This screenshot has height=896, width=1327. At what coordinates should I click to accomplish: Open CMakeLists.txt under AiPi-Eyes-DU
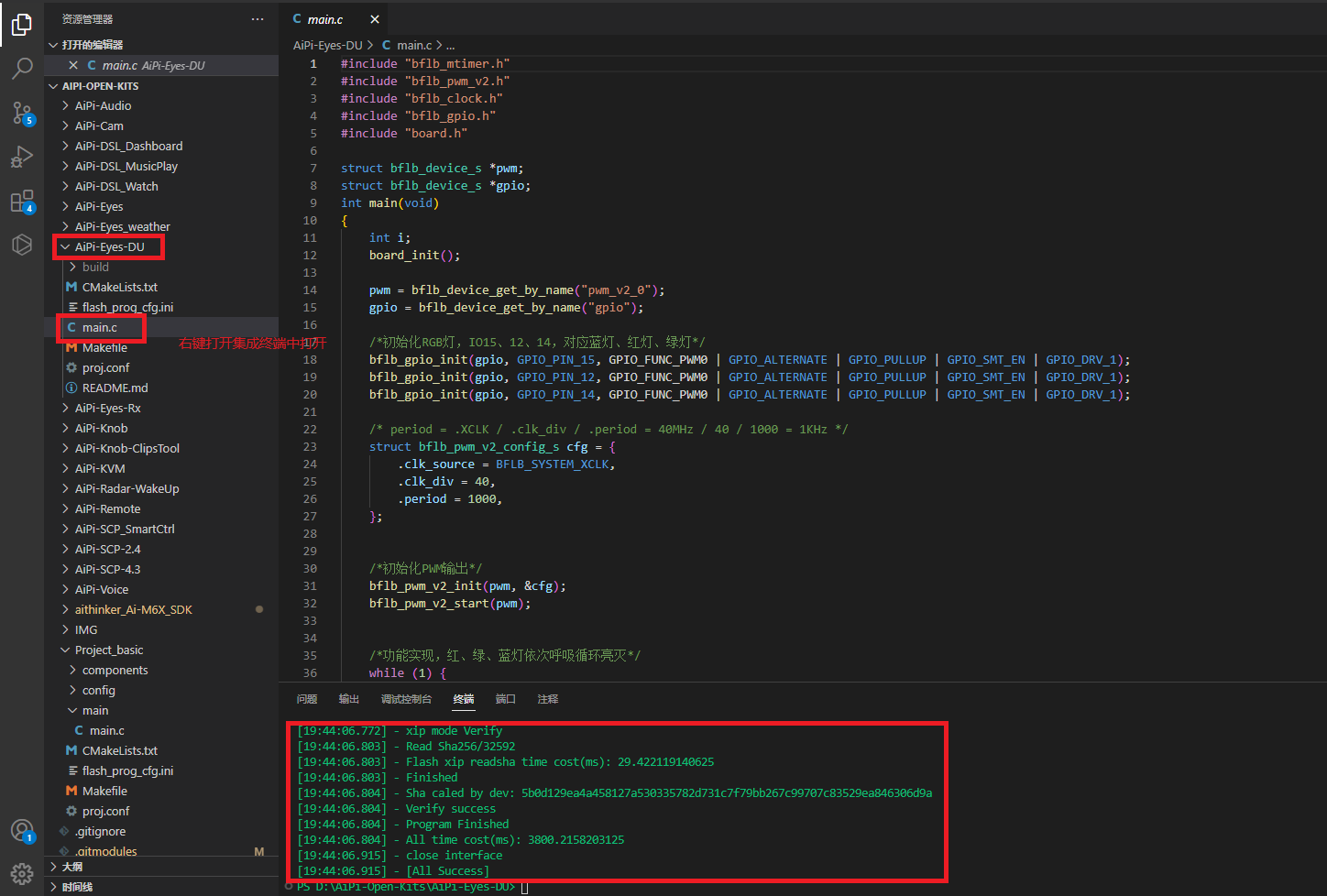[x=161, y=287]
